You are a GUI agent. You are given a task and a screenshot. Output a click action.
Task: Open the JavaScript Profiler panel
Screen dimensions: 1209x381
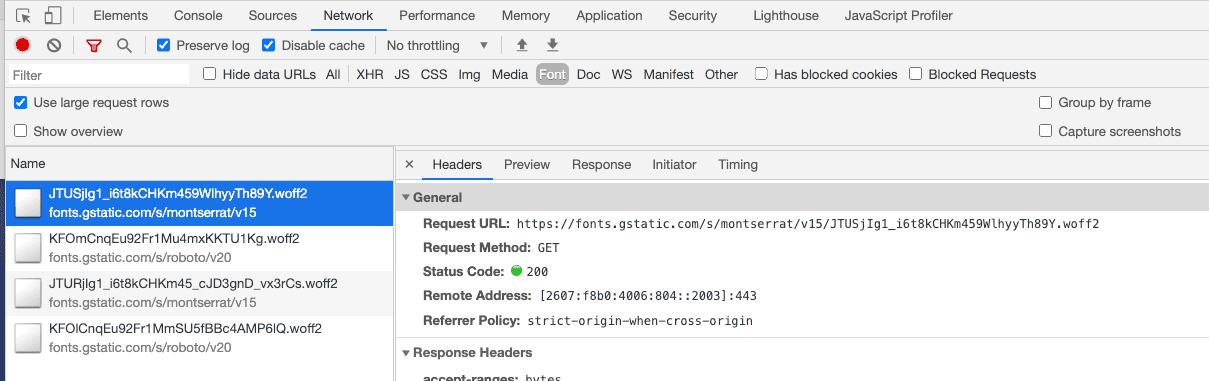coord(898,15)
